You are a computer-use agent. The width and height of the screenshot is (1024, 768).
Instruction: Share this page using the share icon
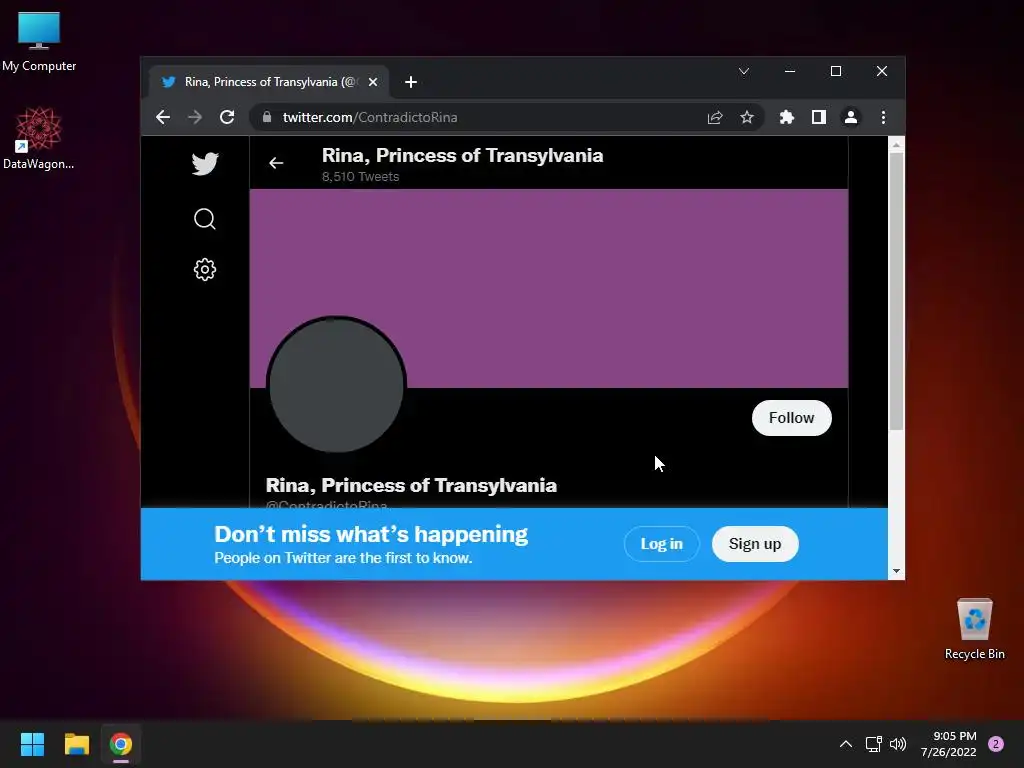click(x=715, y=118)
